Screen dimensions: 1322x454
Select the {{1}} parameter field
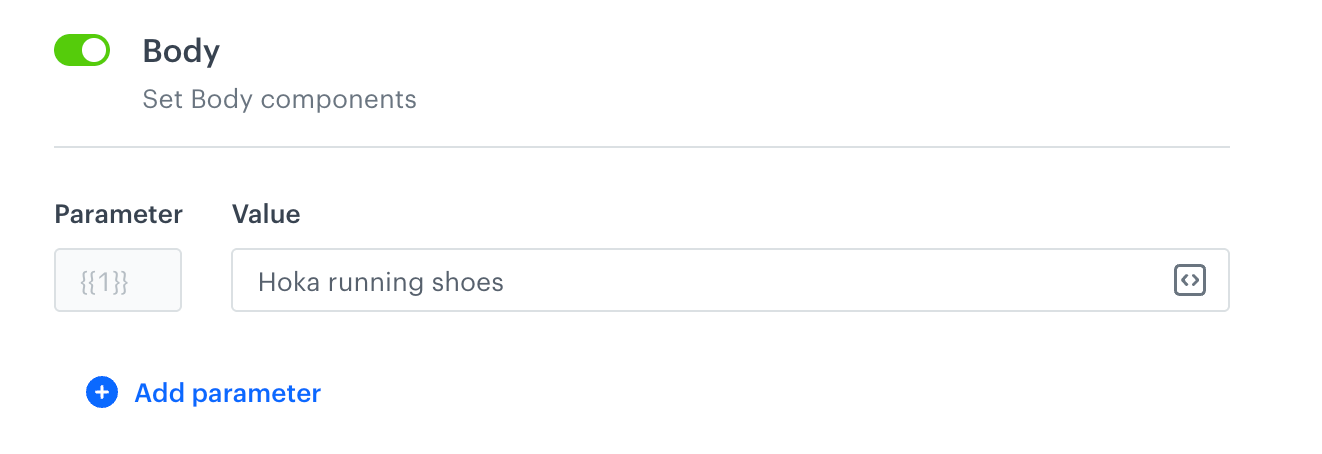tap(118, 281)
